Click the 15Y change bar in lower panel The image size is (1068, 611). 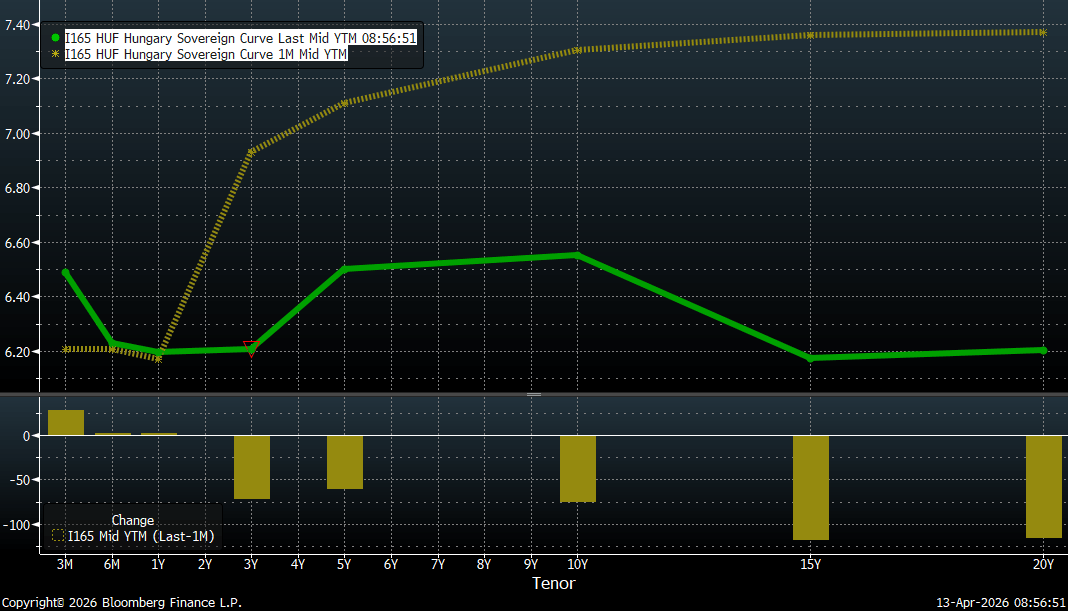810,487
